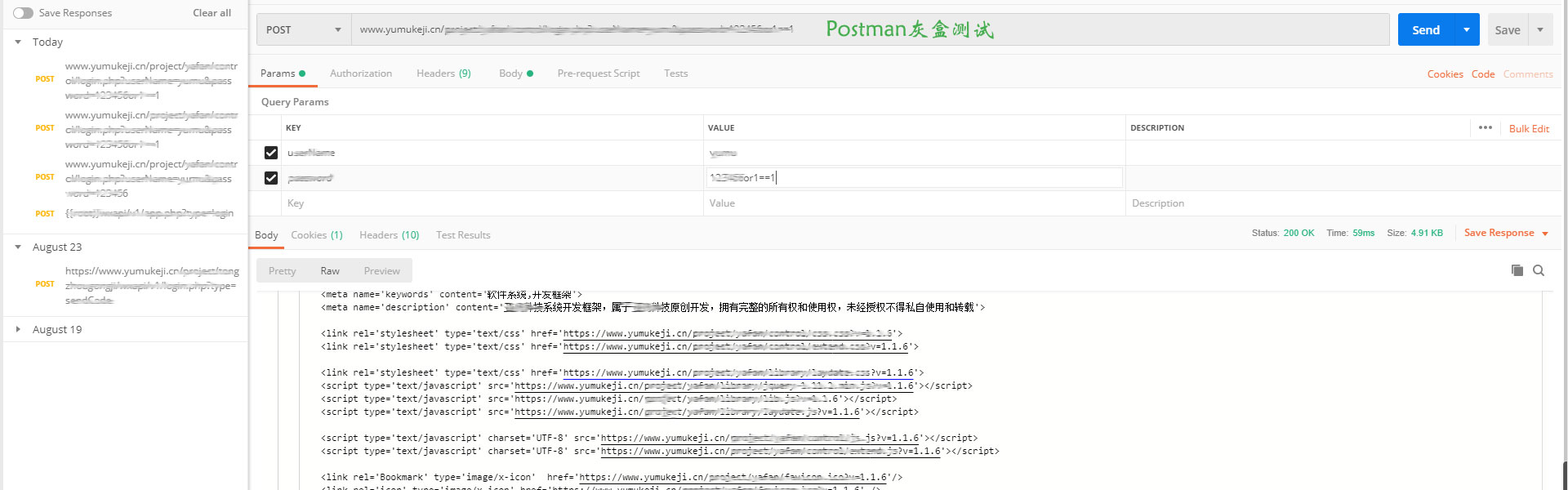Click the password value field containing or1==1
This screenshot has width=1568, height=490.
coord(915,178)
